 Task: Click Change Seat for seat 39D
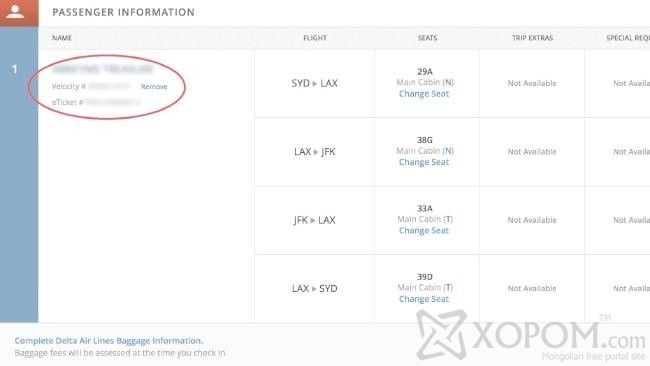(424, 299)
